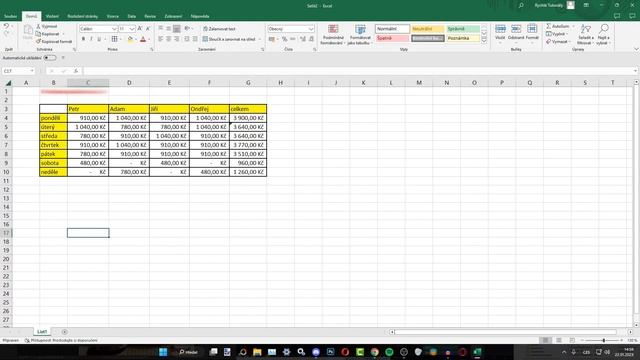Expand the Merge and Center dropdown arrow
Image resolution: width=640 pixels, height=360 pixels.
[260, 39]
